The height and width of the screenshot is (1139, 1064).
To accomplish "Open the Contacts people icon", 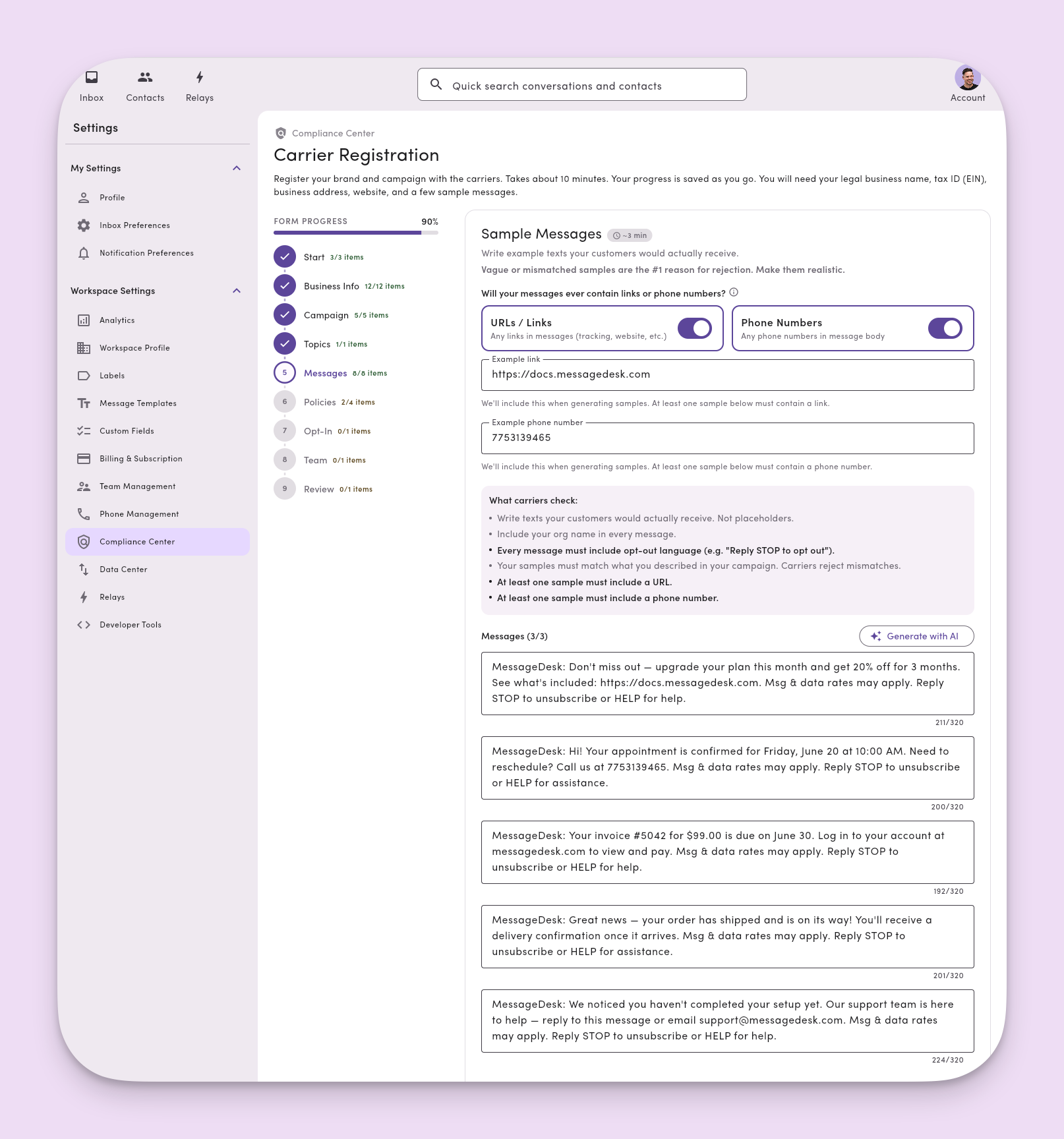I will point(145,77).
